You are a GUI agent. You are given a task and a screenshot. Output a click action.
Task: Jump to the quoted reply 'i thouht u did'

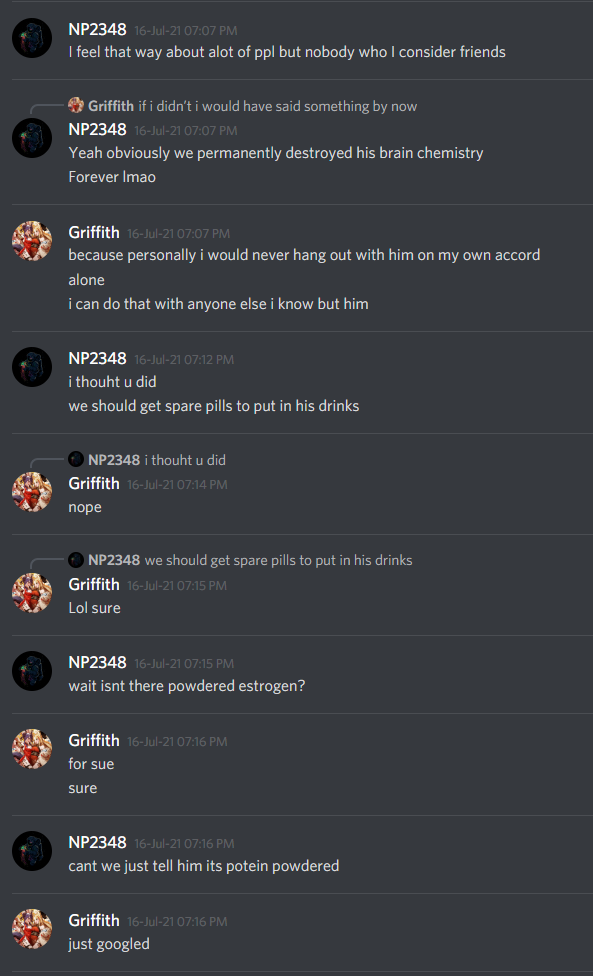coord(185,460)
